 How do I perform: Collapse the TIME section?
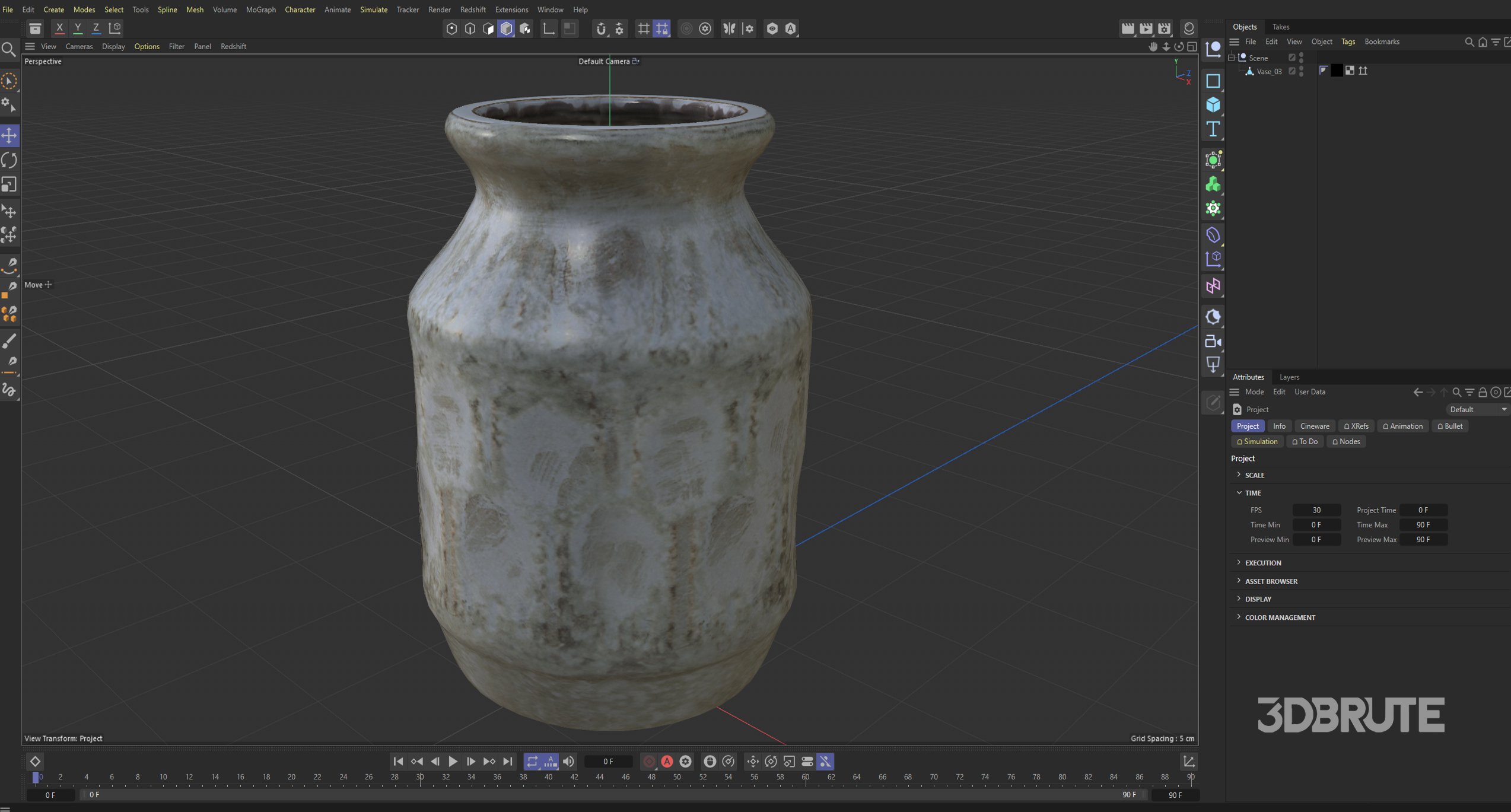tap(1252, 493)
